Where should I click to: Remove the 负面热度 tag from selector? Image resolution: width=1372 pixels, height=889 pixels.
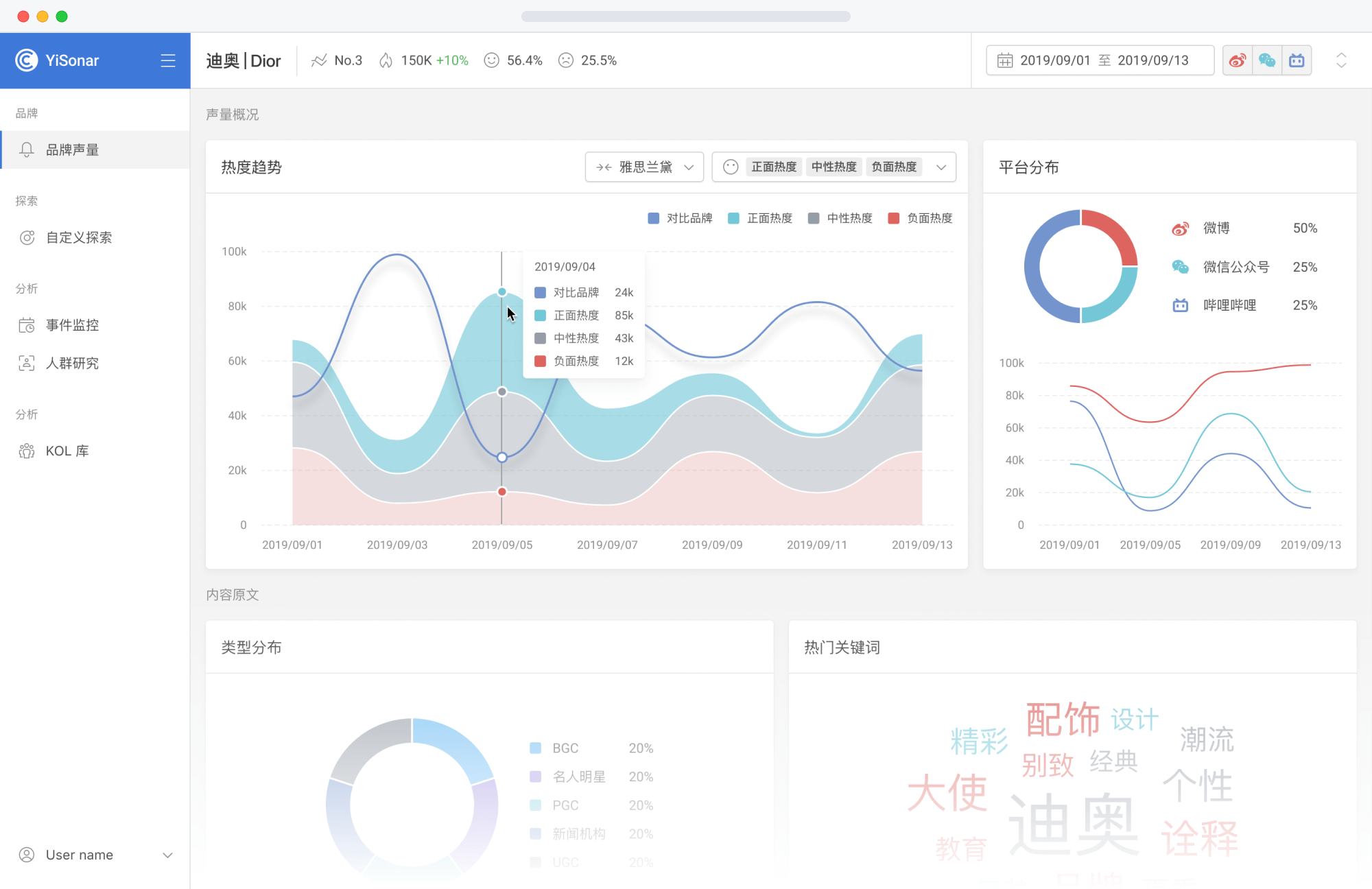(894, 167)
